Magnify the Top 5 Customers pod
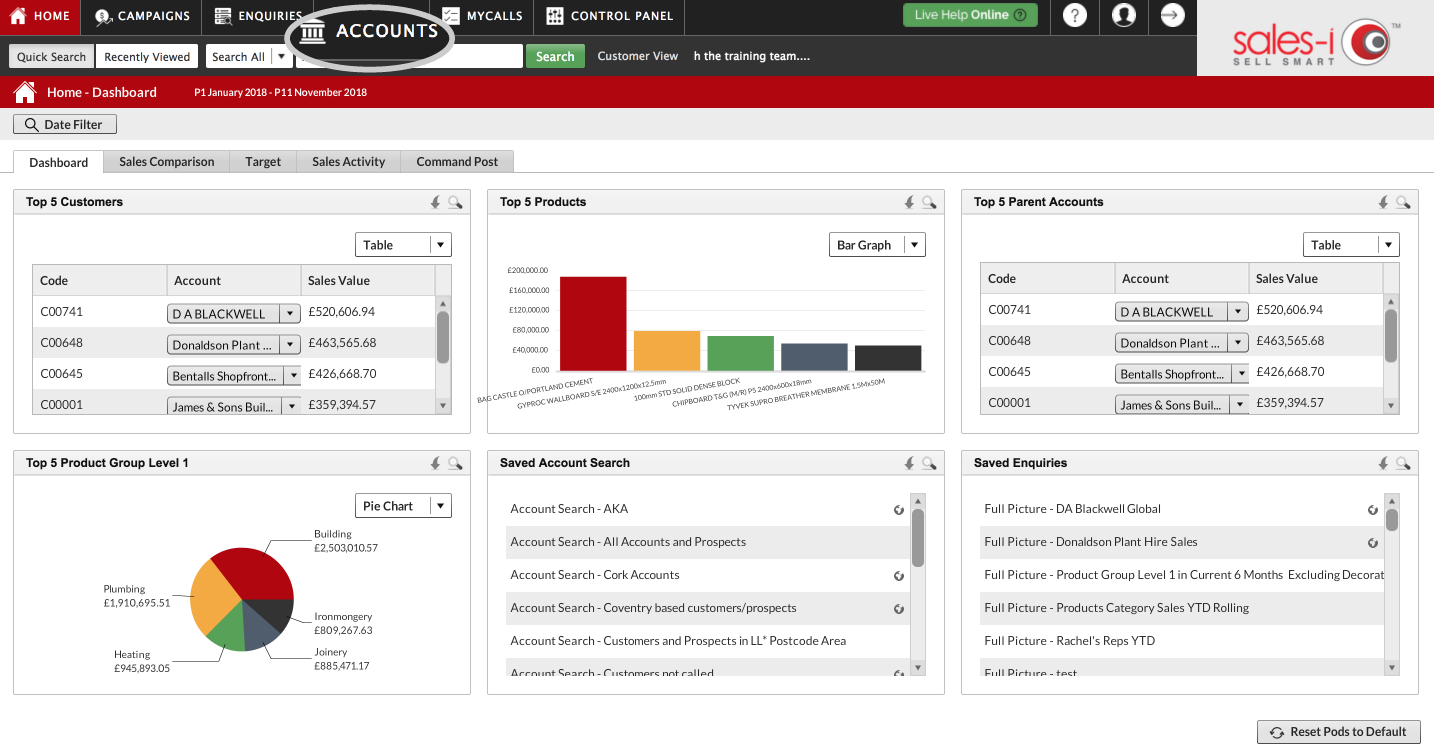The height and width of the screenshot is (755, 1434). (455, 202)
